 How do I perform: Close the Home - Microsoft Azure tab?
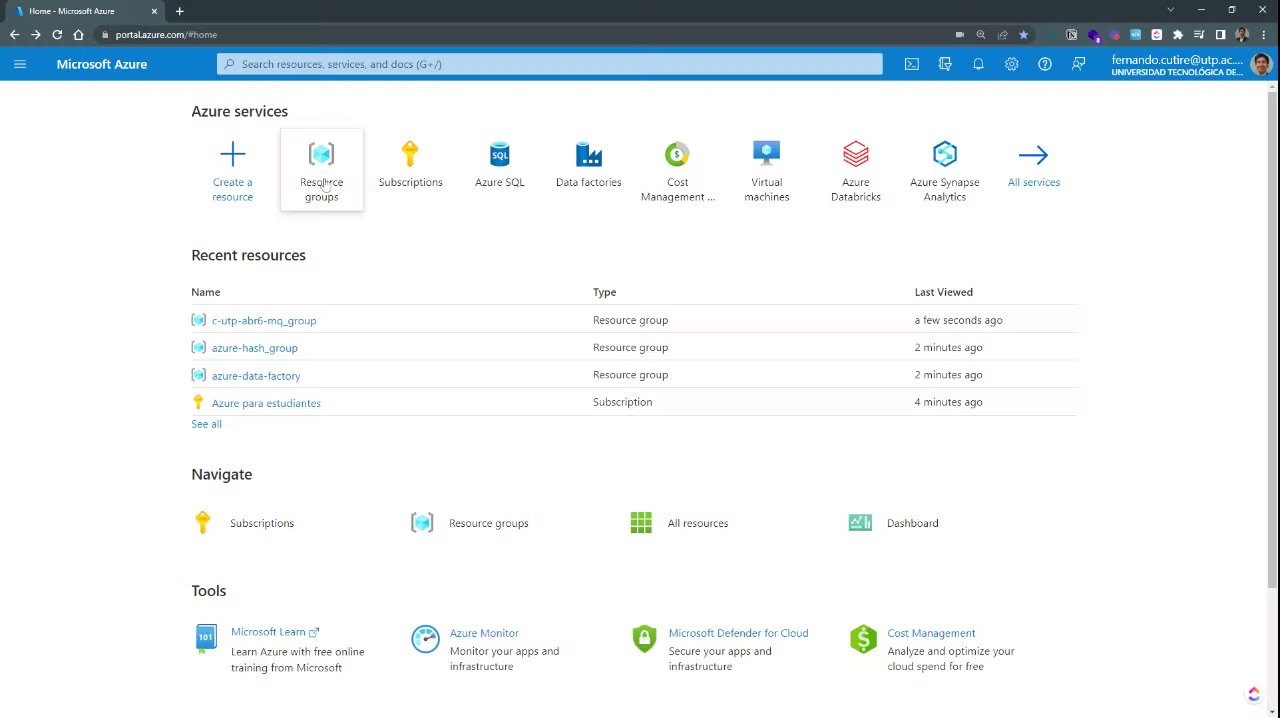[154, 11]
